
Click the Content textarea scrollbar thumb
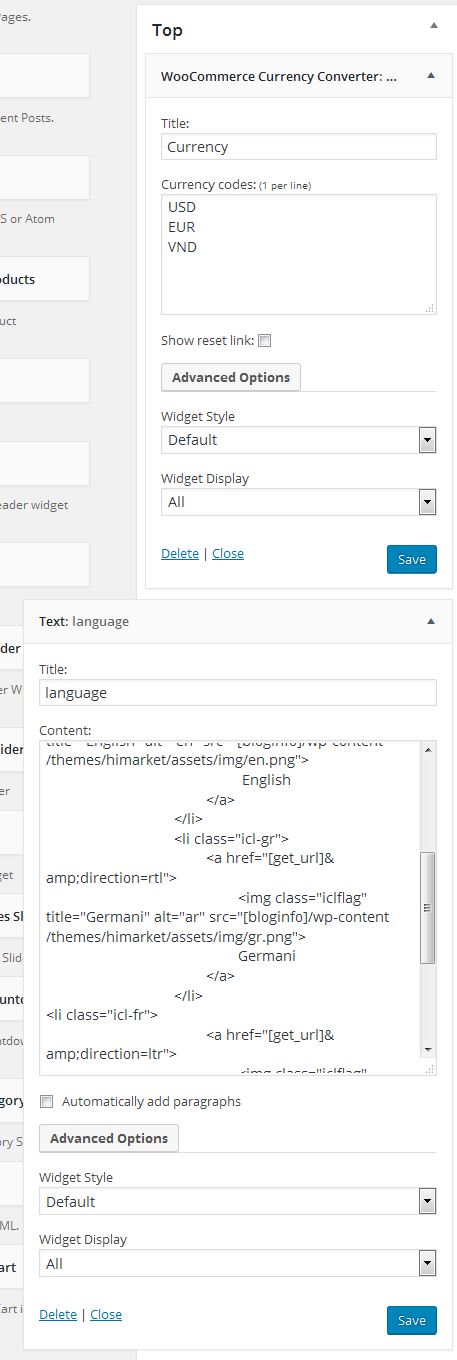(x=428, y=908)
